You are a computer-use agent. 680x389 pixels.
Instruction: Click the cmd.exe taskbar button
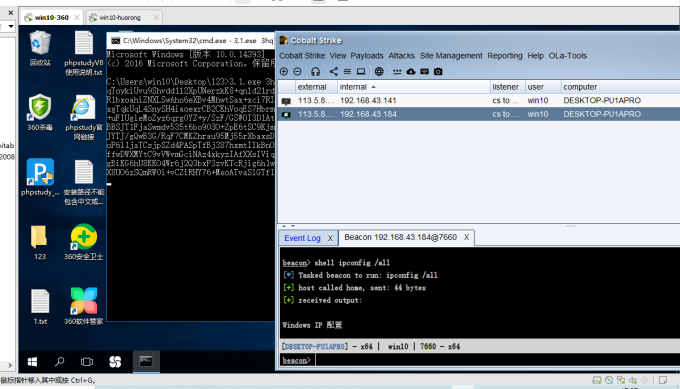pyautogui.click(x=146, y=362)
